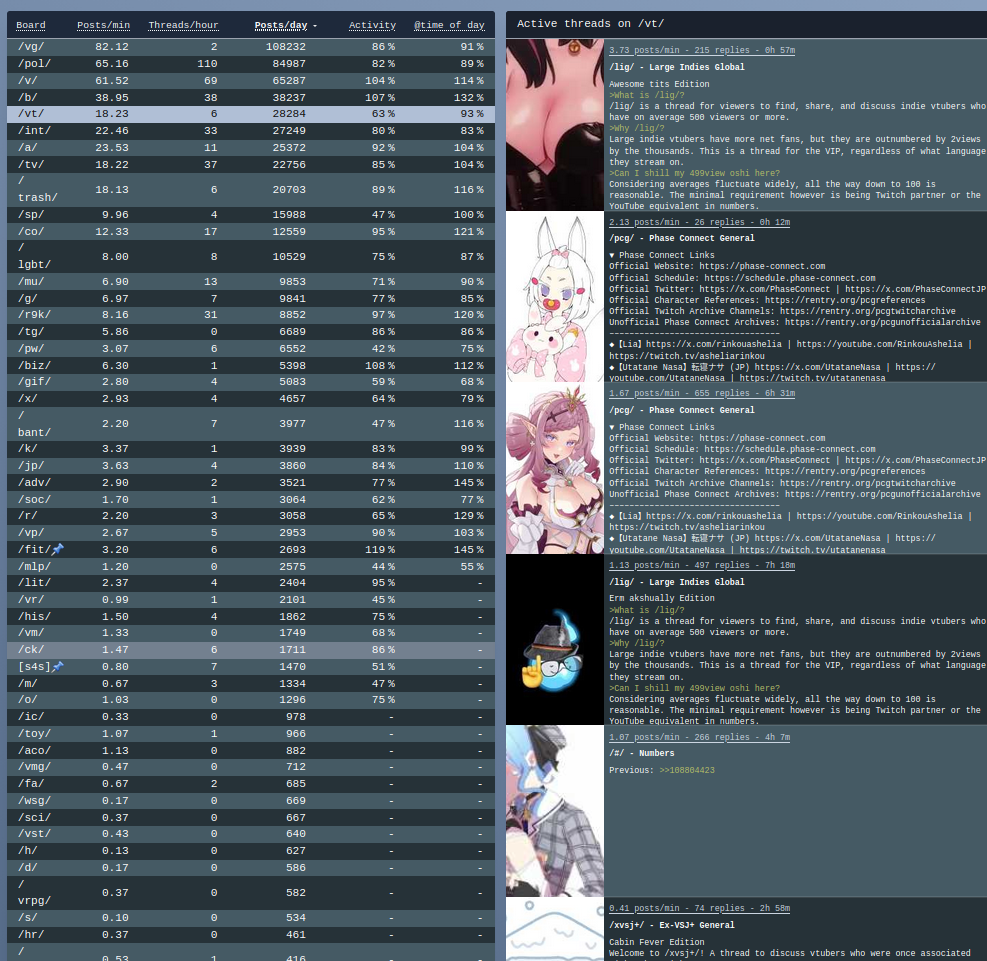This screenshot has width=987, height=961.
Task: Open Ex-VSJ+ General thread thumbnail
Action: point(555,930)
